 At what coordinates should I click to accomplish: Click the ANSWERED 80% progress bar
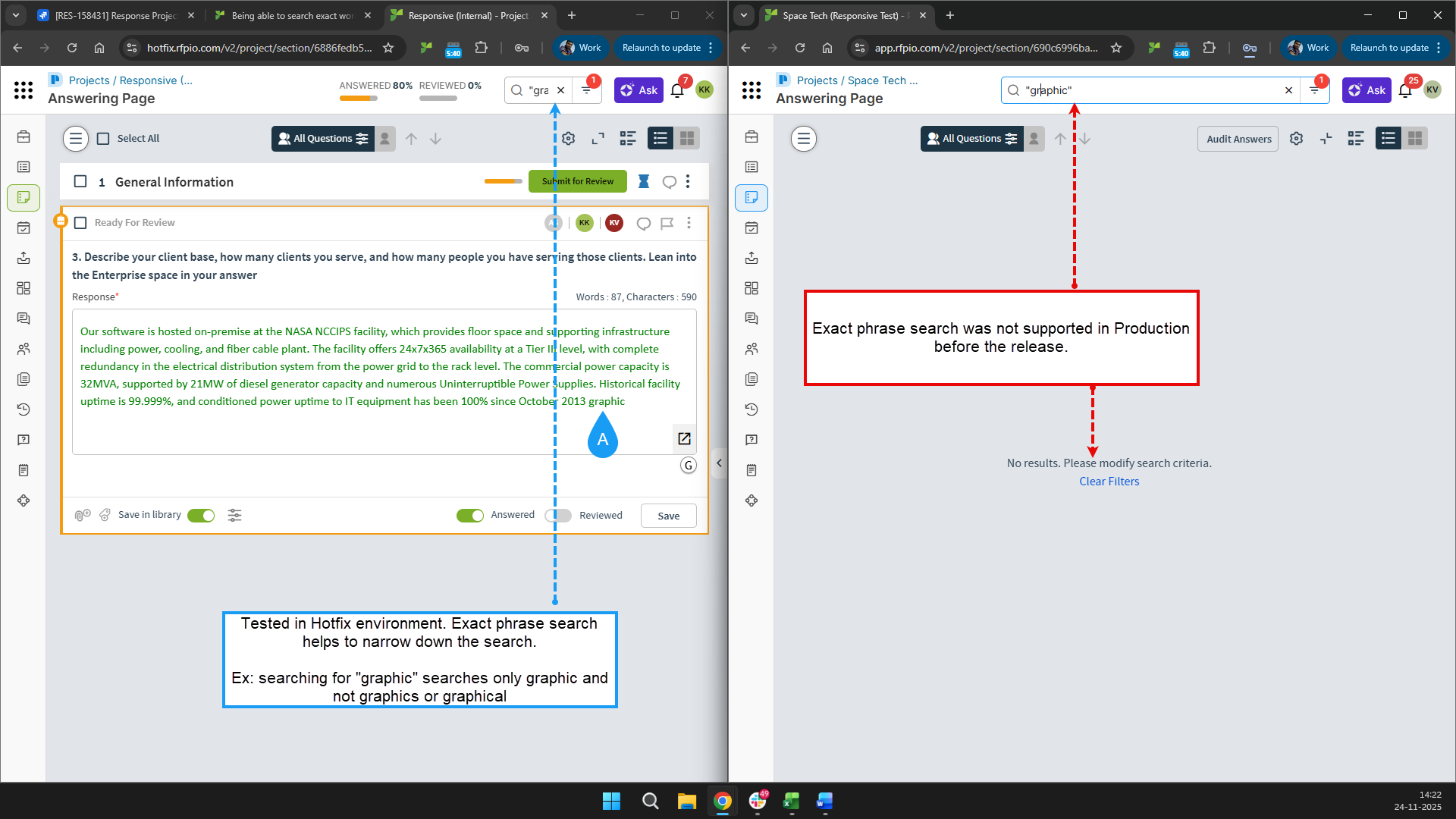tap(358, 98)
